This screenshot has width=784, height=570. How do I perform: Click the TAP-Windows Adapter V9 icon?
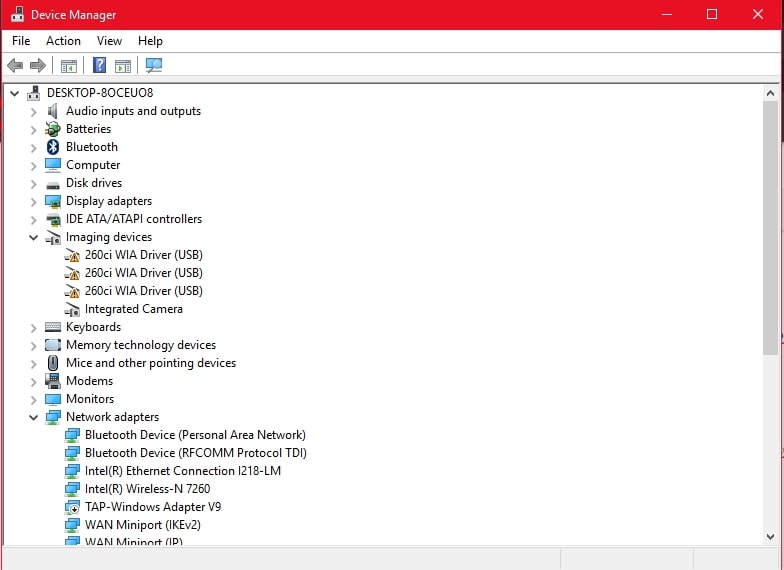pos(72,507)
